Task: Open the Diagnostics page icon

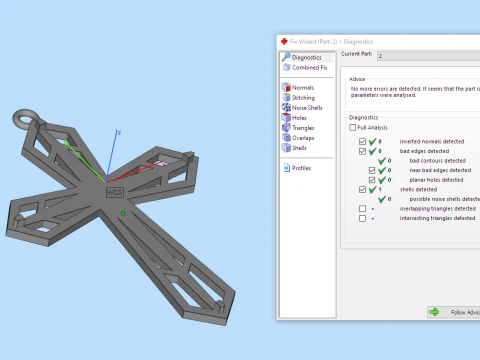Action: pos(286,57)
